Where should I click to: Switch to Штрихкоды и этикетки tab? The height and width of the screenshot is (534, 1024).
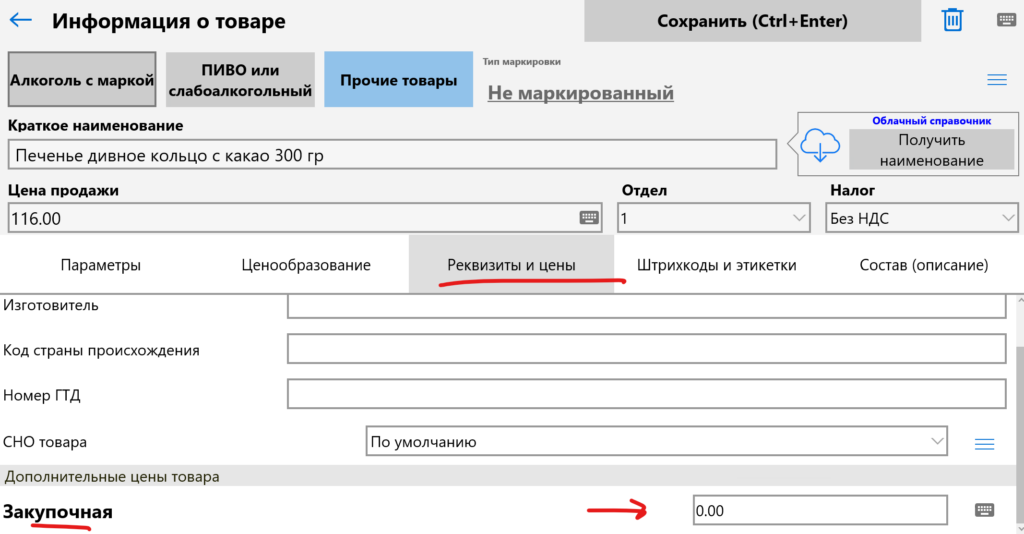coord(716,265)
